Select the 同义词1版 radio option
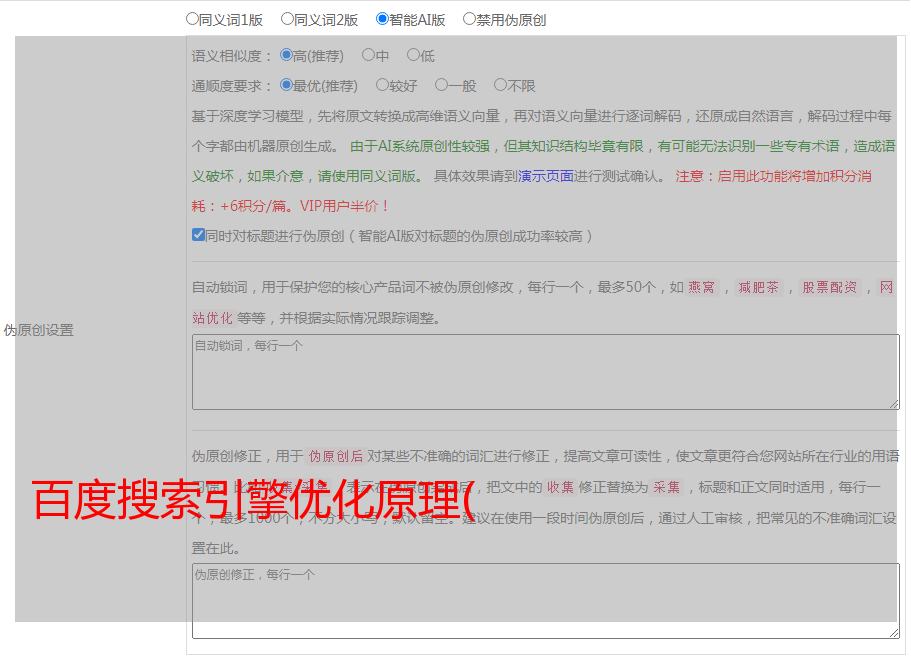Image resolution: width=911 pixels, height=658 pixels. [192, 19]
